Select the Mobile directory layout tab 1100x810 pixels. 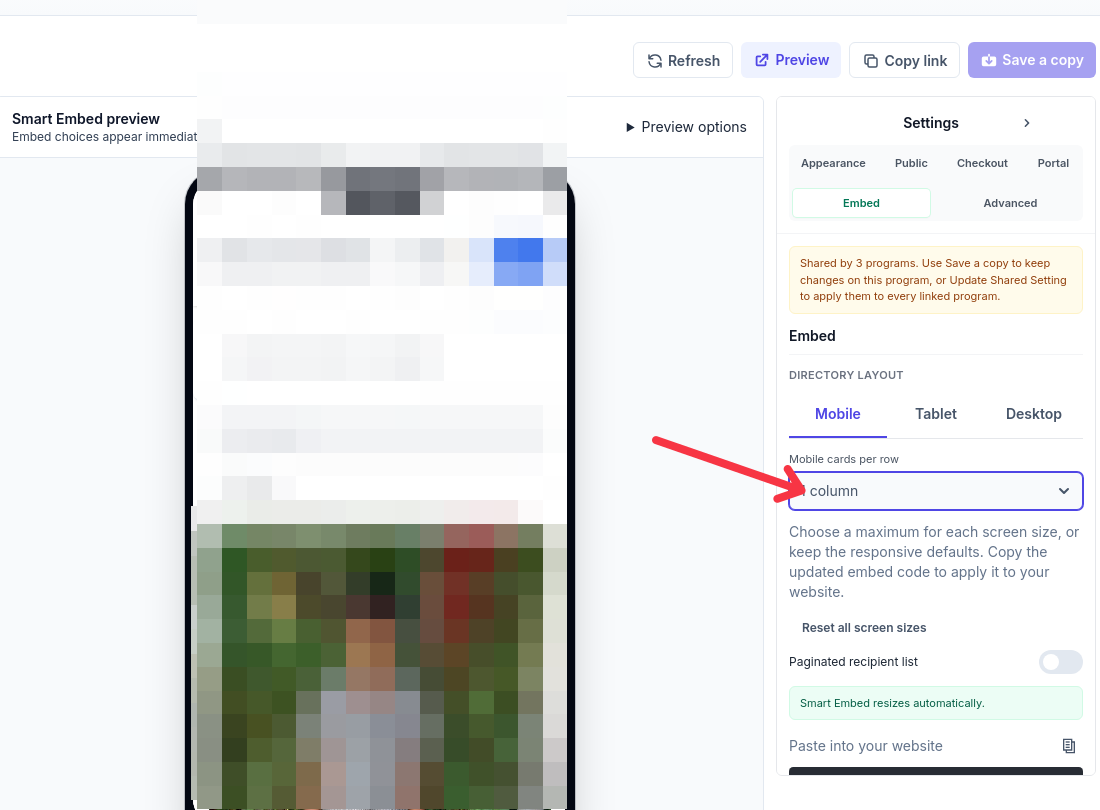coord(838,414)
